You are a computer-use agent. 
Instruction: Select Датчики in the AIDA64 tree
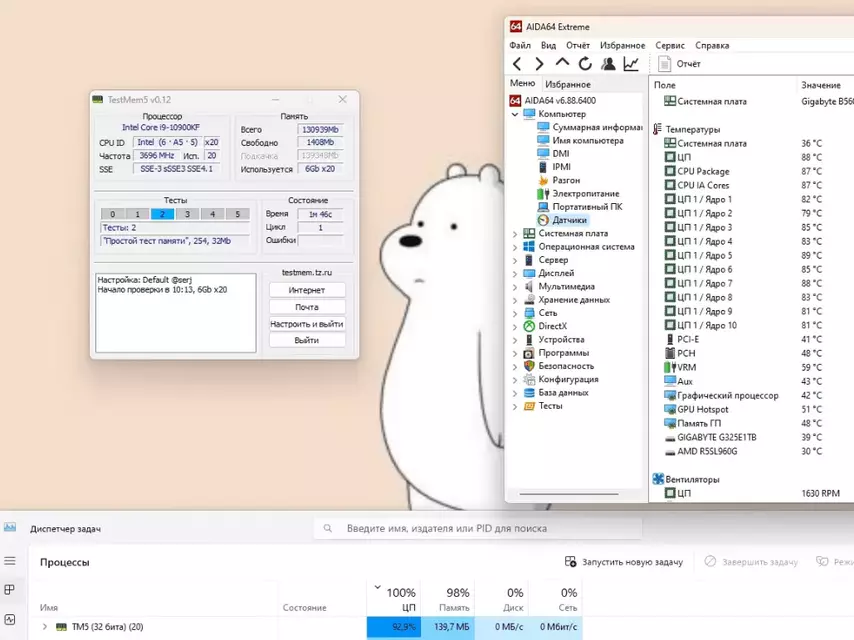tap(562, 220)
